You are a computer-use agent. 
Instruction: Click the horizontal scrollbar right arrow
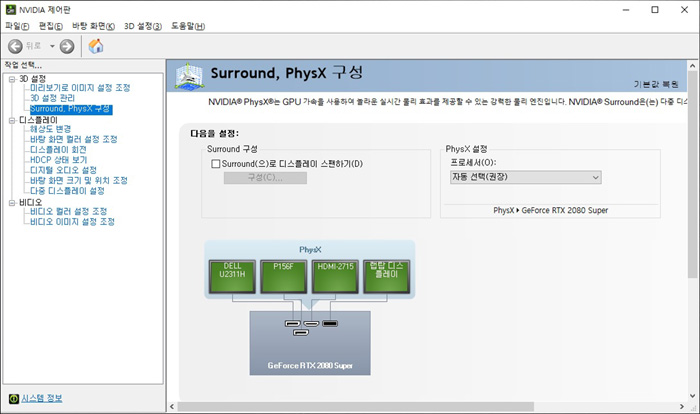(682, 406)
